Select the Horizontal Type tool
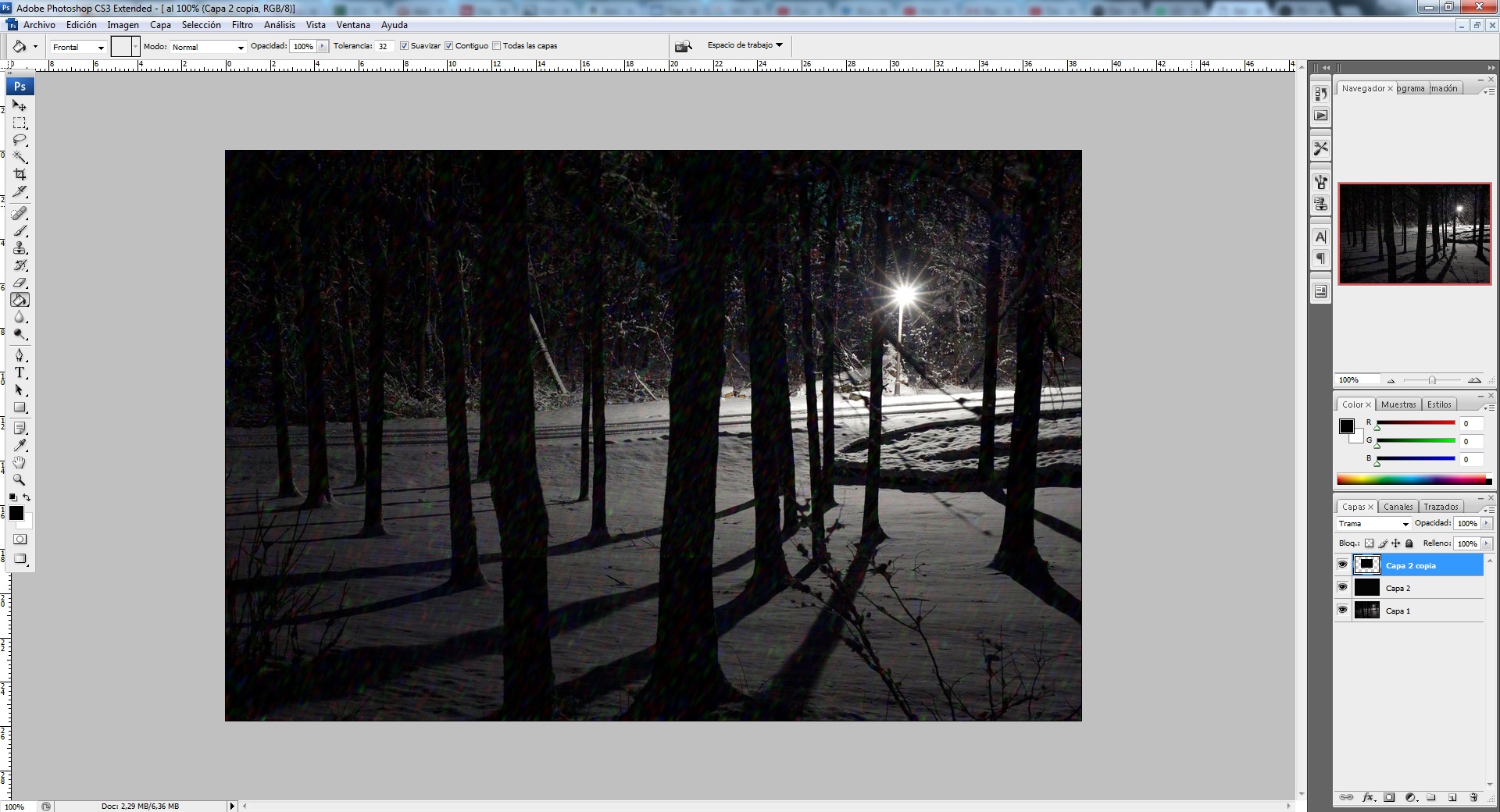 (20, 372)
